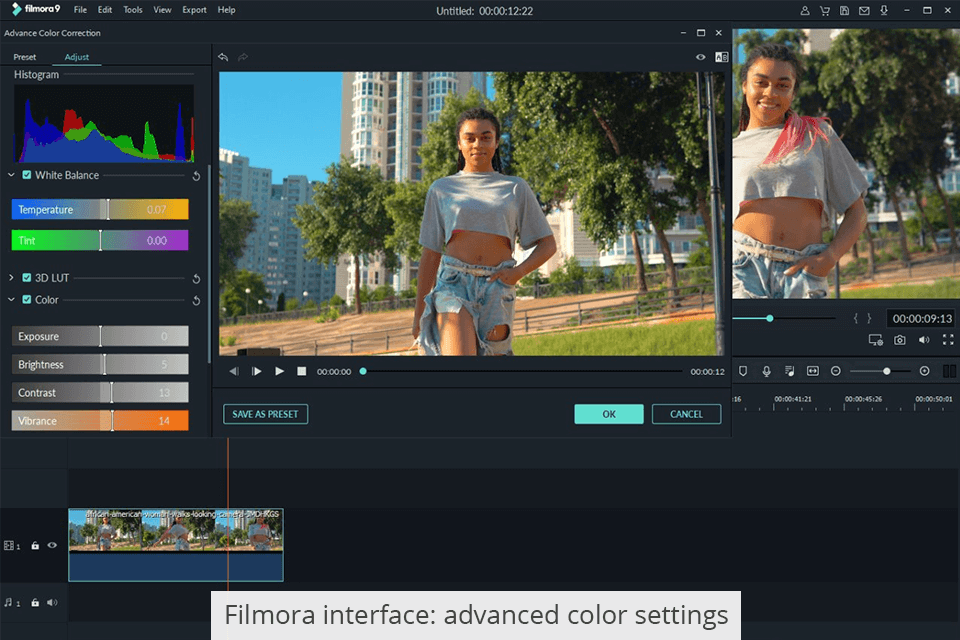
Task: Switch to the Preset tab
Action: (x=24, y=57)
